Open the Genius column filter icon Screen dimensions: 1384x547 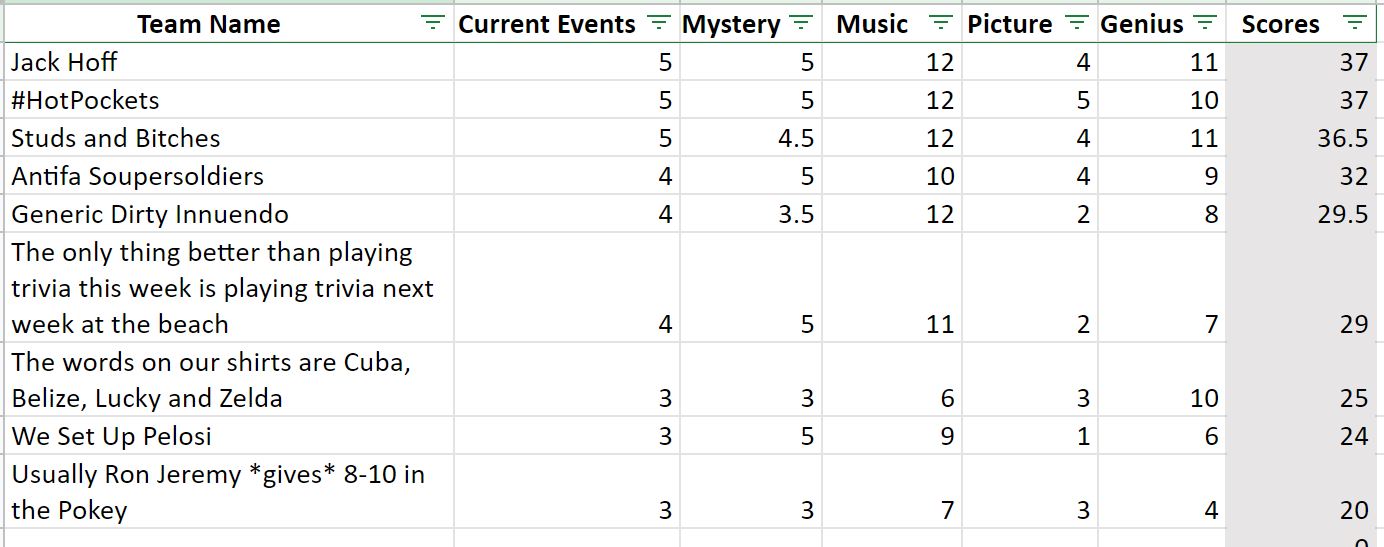pos(1205,23)
